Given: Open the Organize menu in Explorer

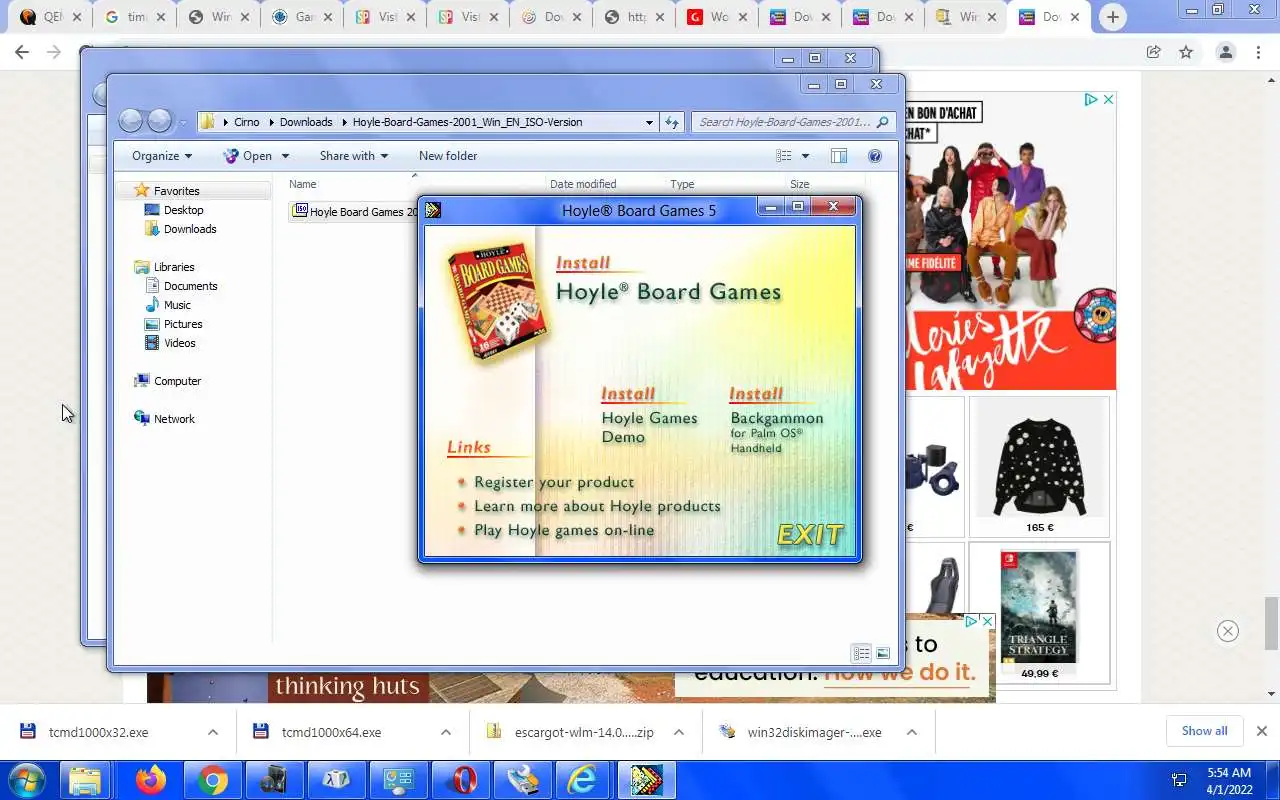Looking at the screenshot, I should point(162,156).
